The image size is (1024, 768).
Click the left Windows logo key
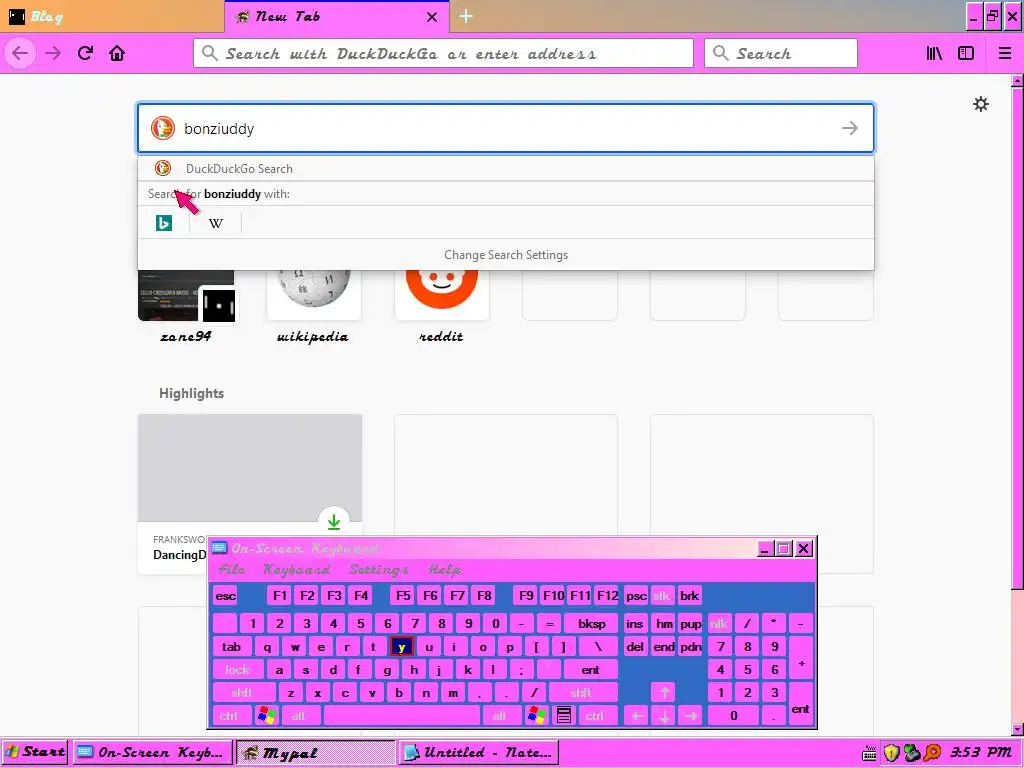coord(266,716)
